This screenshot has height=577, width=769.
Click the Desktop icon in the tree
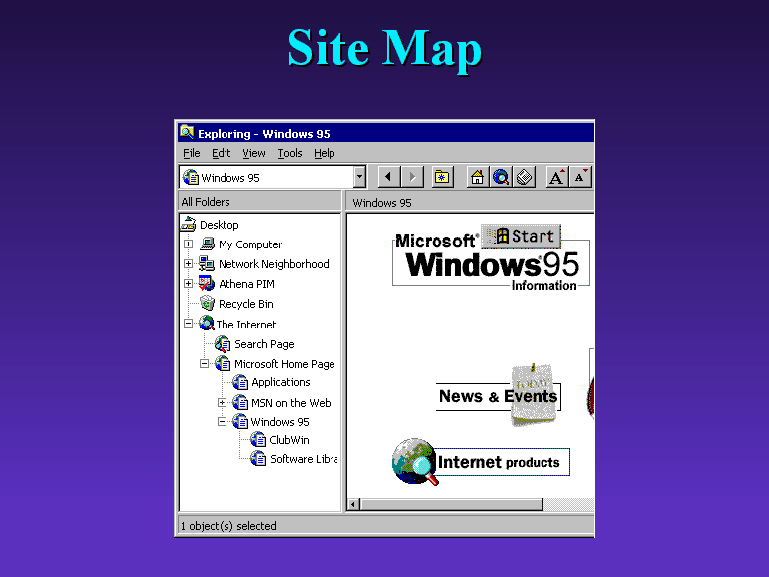(x=188, y=225)
